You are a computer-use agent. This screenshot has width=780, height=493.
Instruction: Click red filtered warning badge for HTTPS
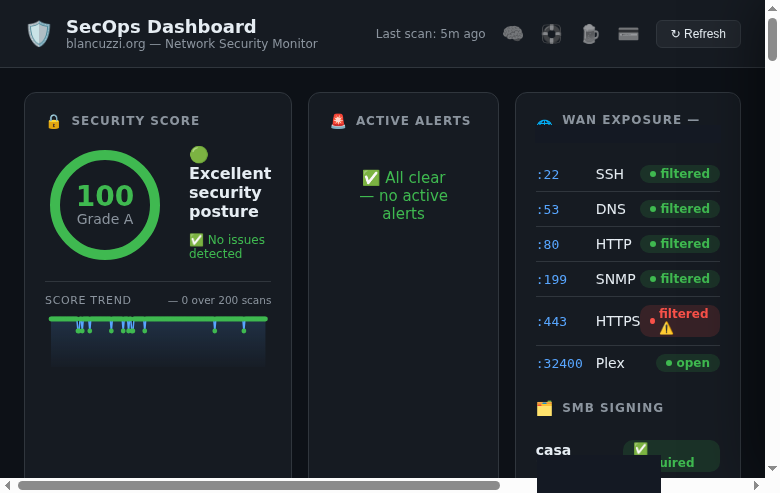pos(680,321)
